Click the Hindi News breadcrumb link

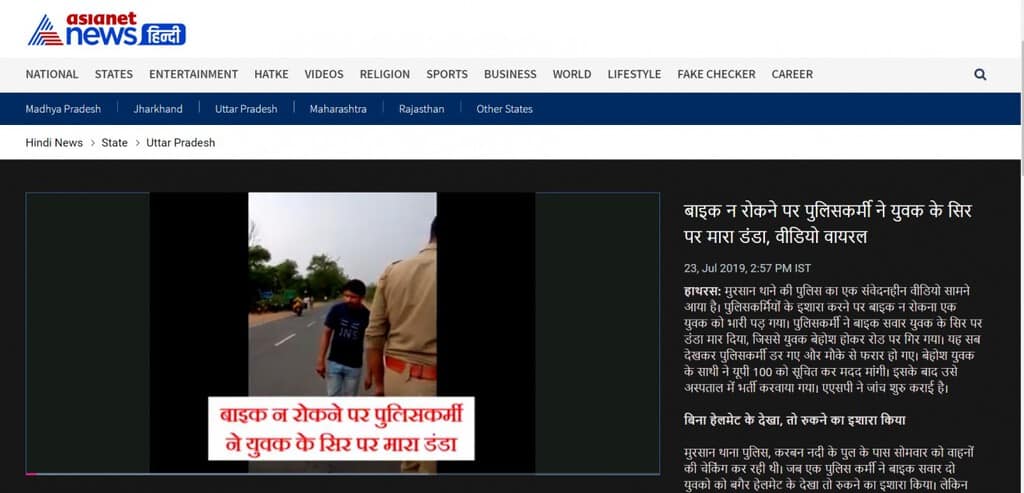click(x=54, y=143)
